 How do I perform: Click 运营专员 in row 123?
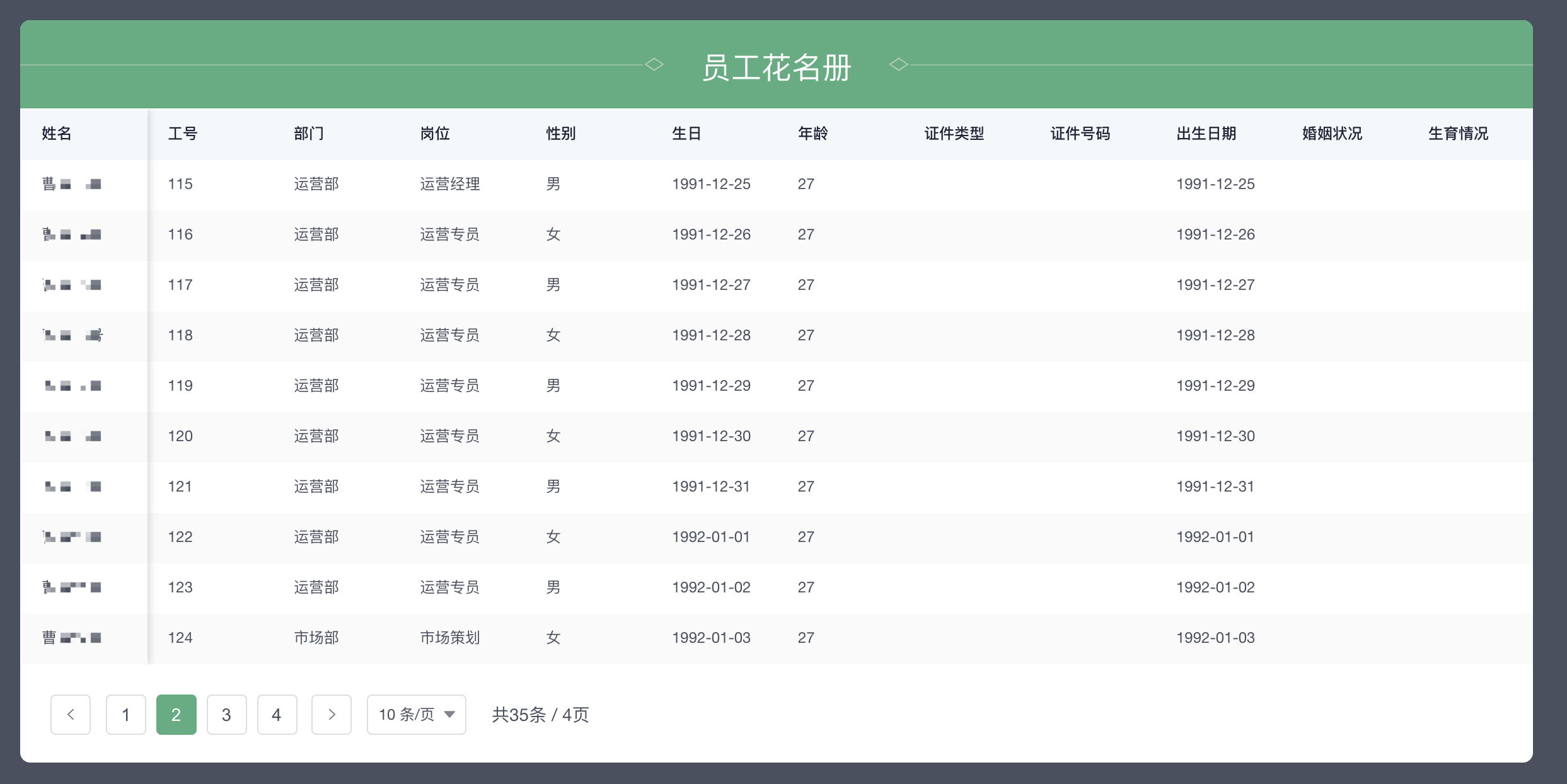pos(450,587)
